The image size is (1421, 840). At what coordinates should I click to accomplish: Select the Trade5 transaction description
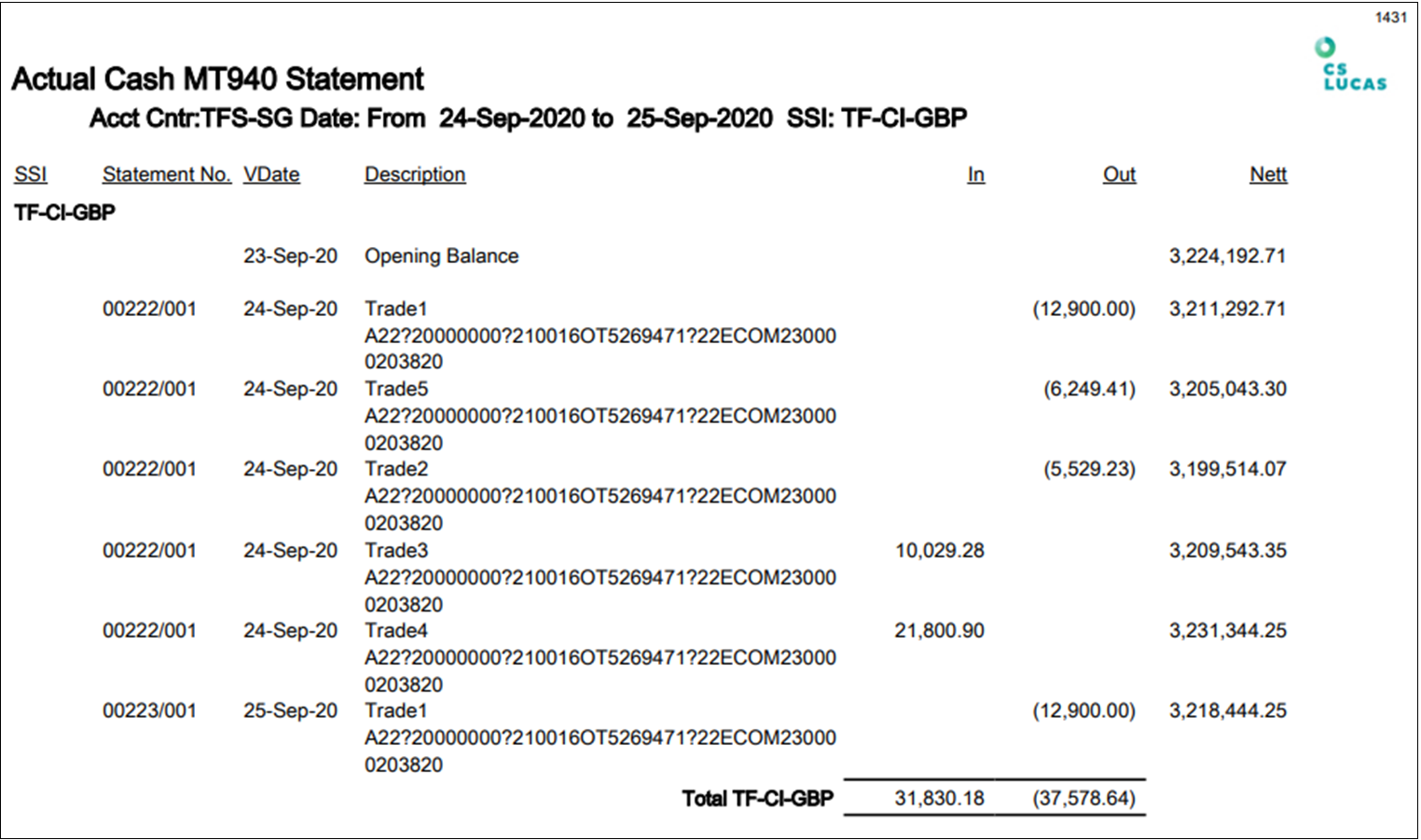point(396,389)
